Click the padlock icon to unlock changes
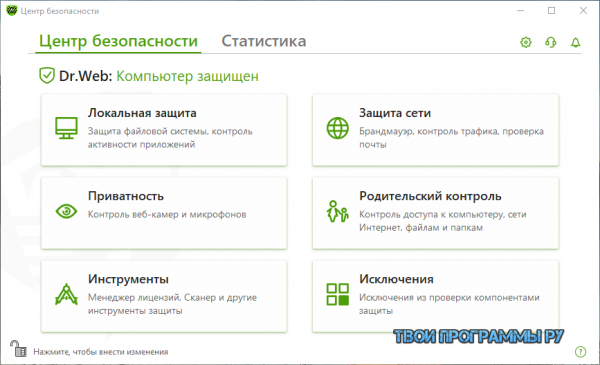Screen dimensions: 600x365 point(18,349)
